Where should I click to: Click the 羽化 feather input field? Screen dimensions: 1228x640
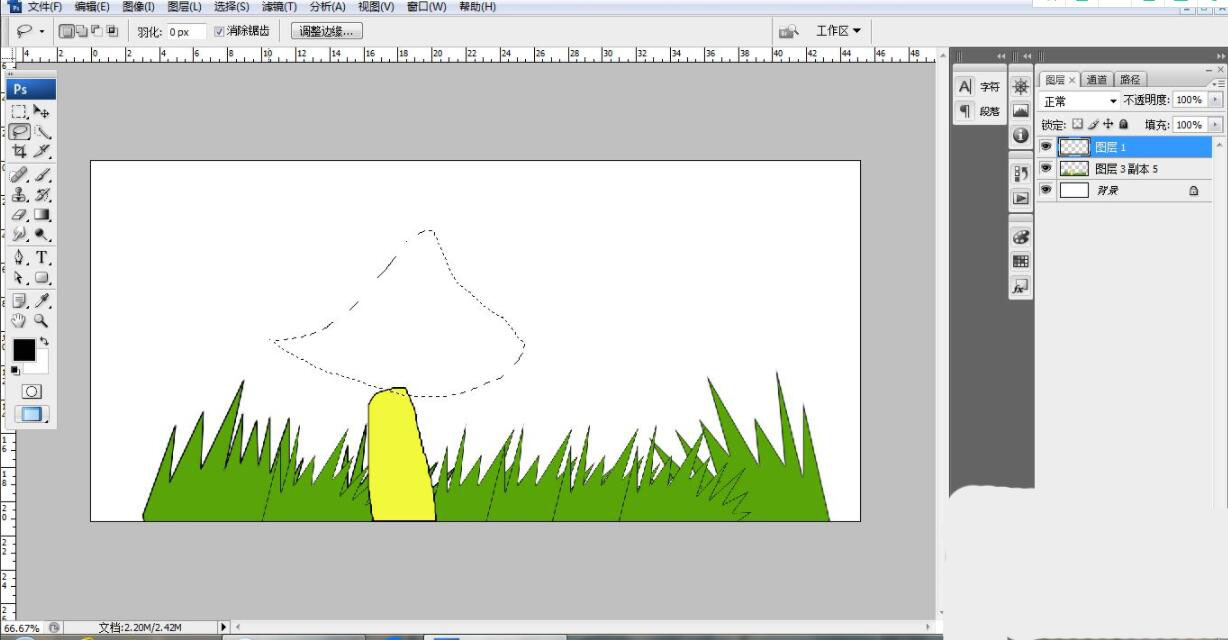click(x=185, y=32)
